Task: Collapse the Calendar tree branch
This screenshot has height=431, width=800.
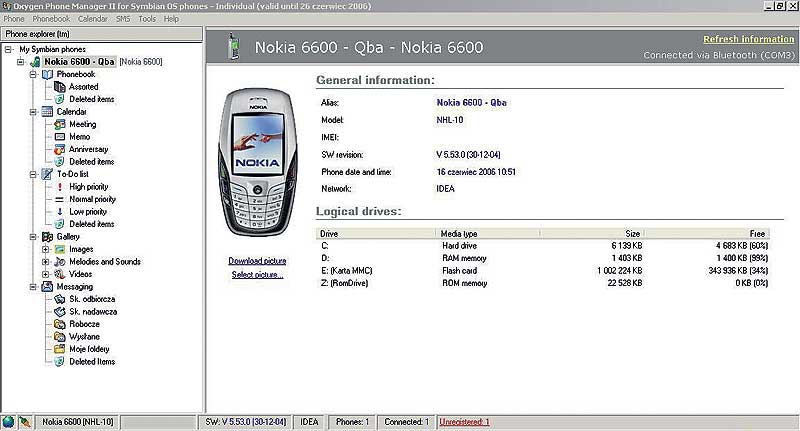Action: 33,112
